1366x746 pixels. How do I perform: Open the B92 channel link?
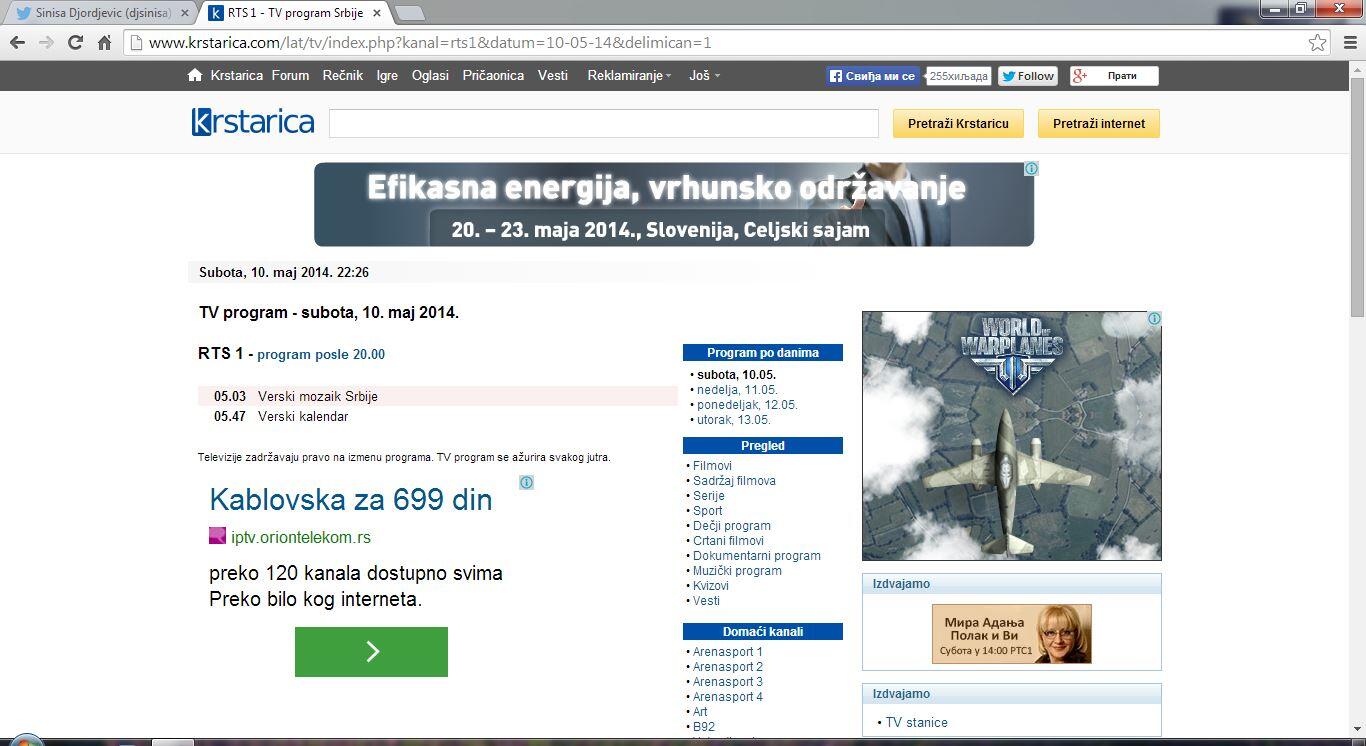704,727
